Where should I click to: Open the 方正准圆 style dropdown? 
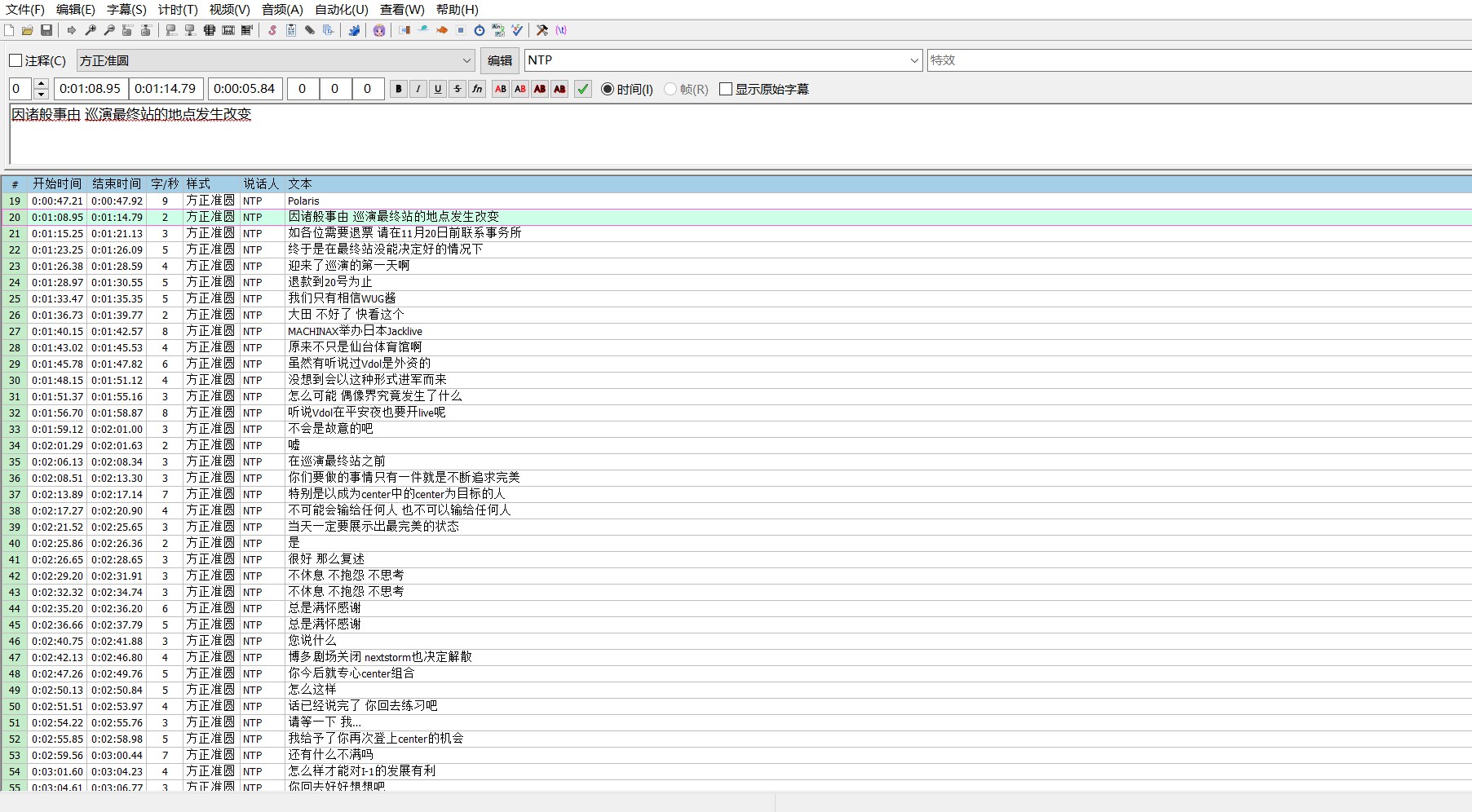[276, 60]
